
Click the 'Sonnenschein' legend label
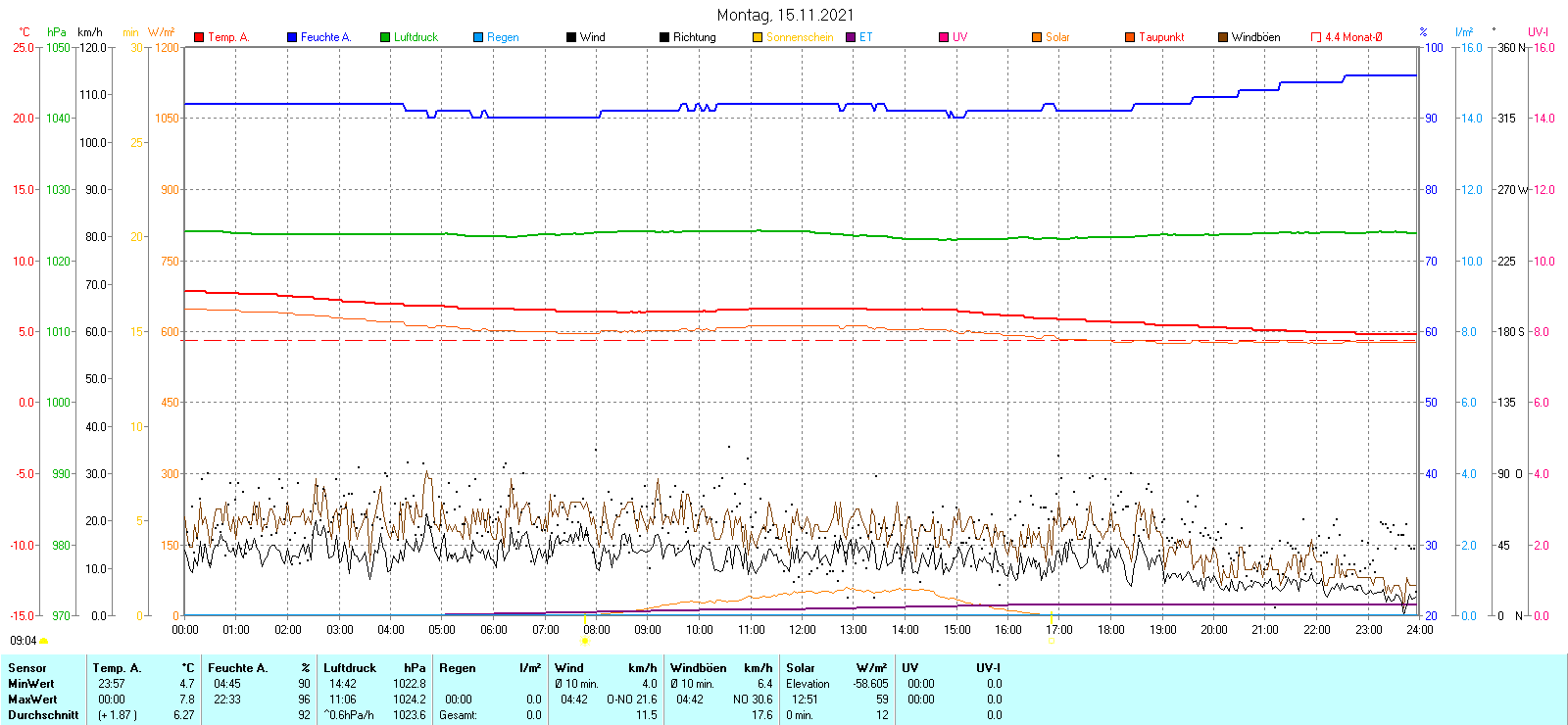point(800,37)
